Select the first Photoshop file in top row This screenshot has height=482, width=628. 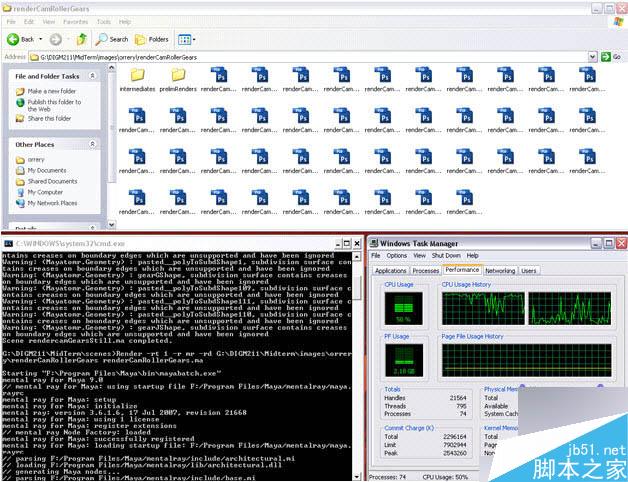(x=219, y=75)
